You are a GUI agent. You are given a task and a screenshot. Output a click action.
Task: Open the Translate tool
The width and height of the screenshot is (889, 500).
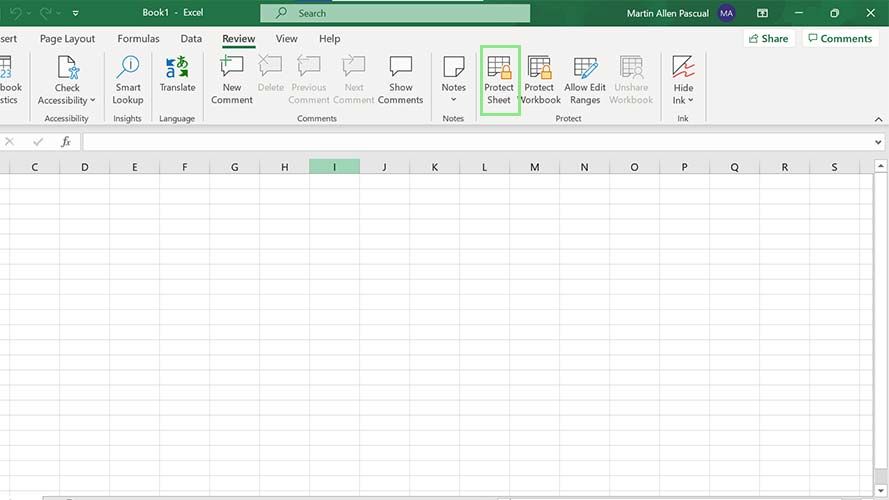(177, 74)
